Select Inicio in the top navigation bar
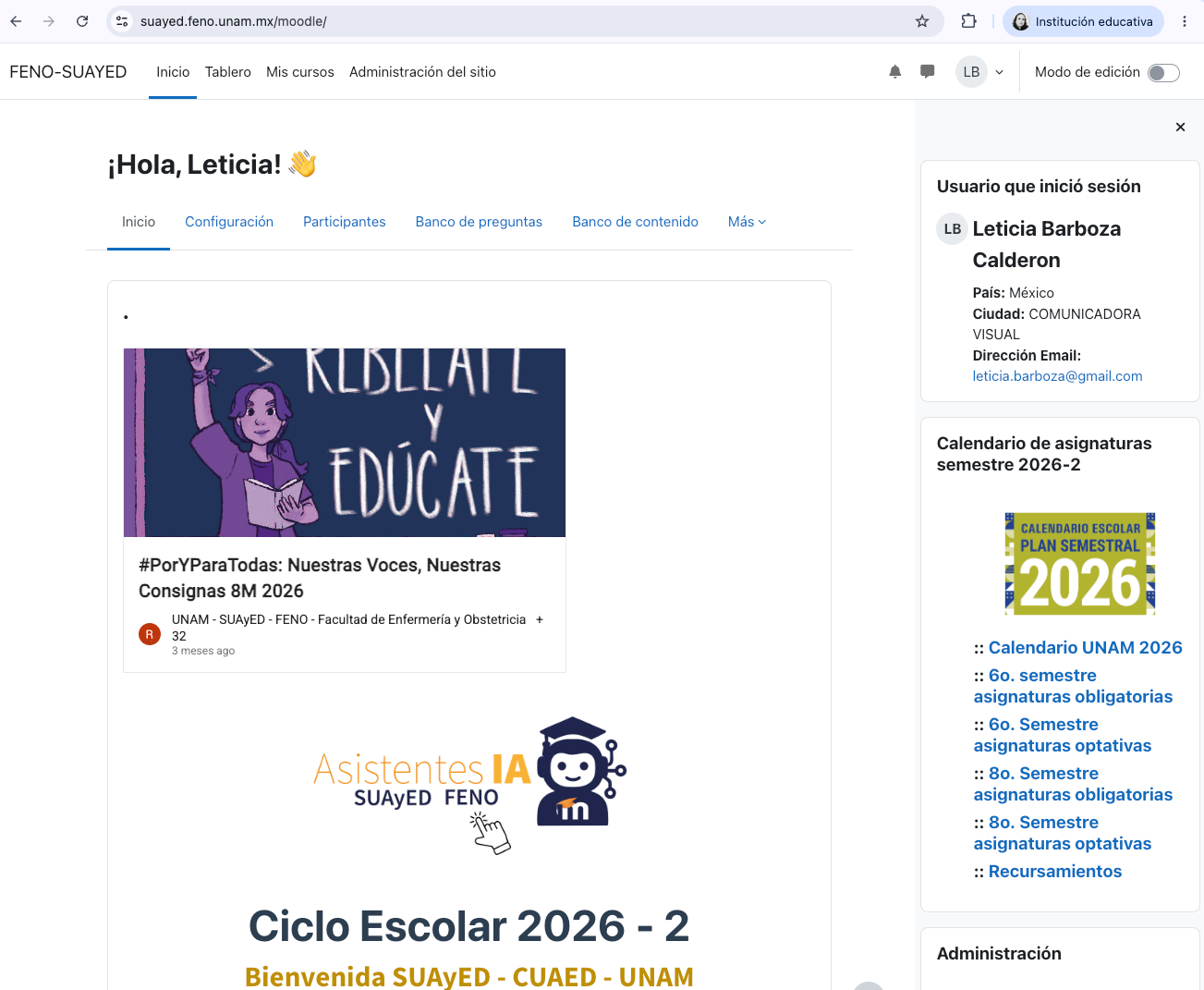 tap(173, 72)
